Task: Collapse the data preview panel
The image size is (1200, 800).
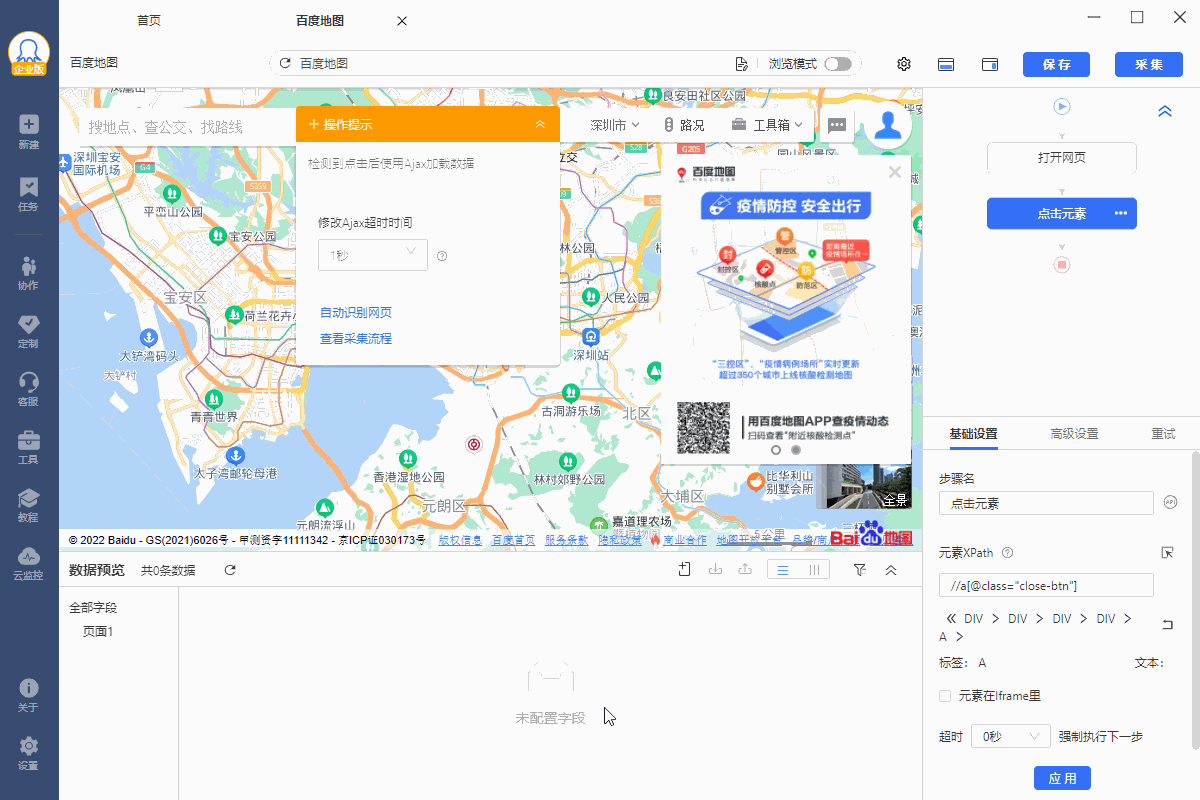Action: coord(891,570)
